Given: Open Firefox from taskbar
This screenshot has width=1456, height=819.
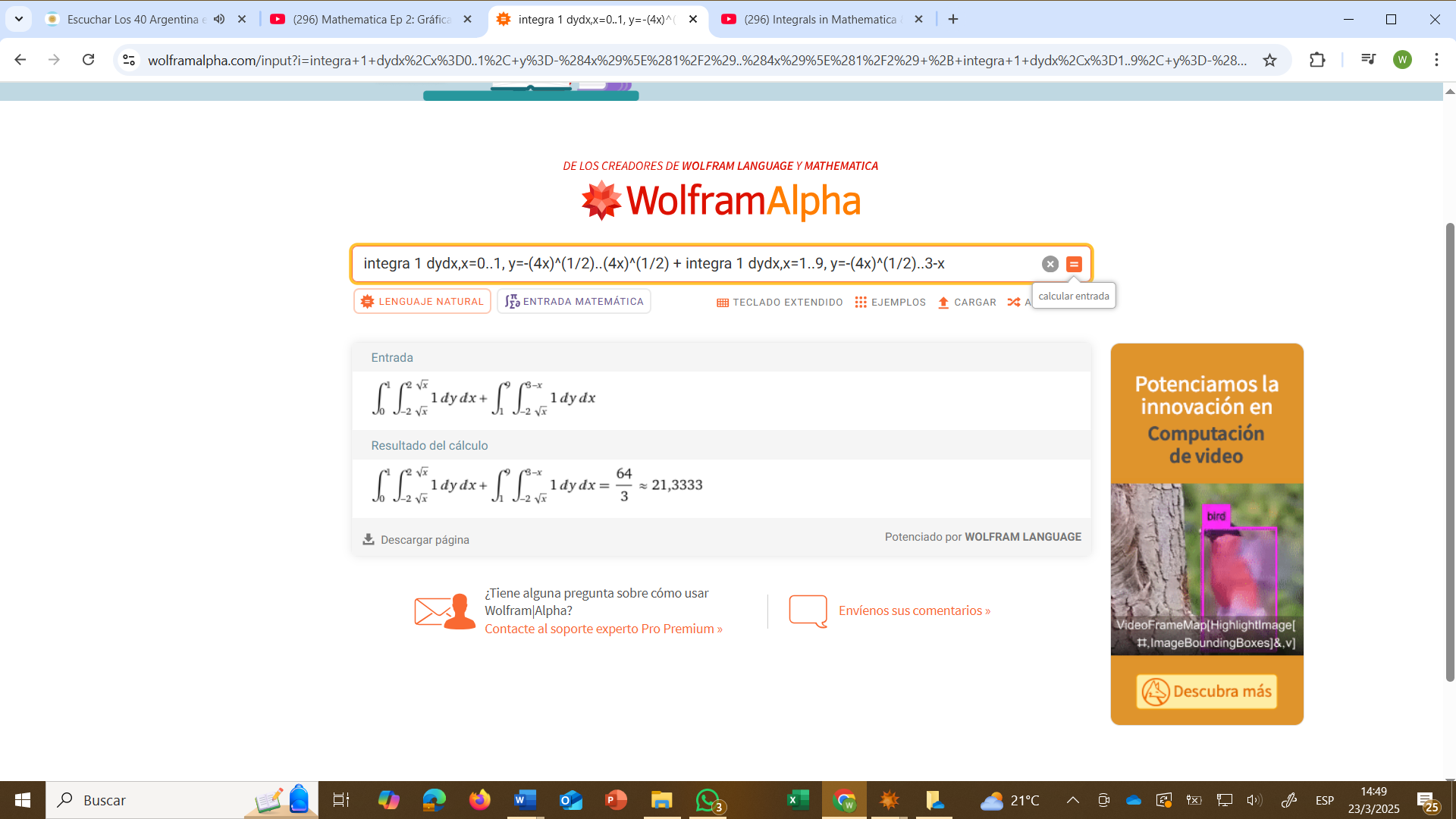Looking at the screenshot, I should (x=479, y=800).
